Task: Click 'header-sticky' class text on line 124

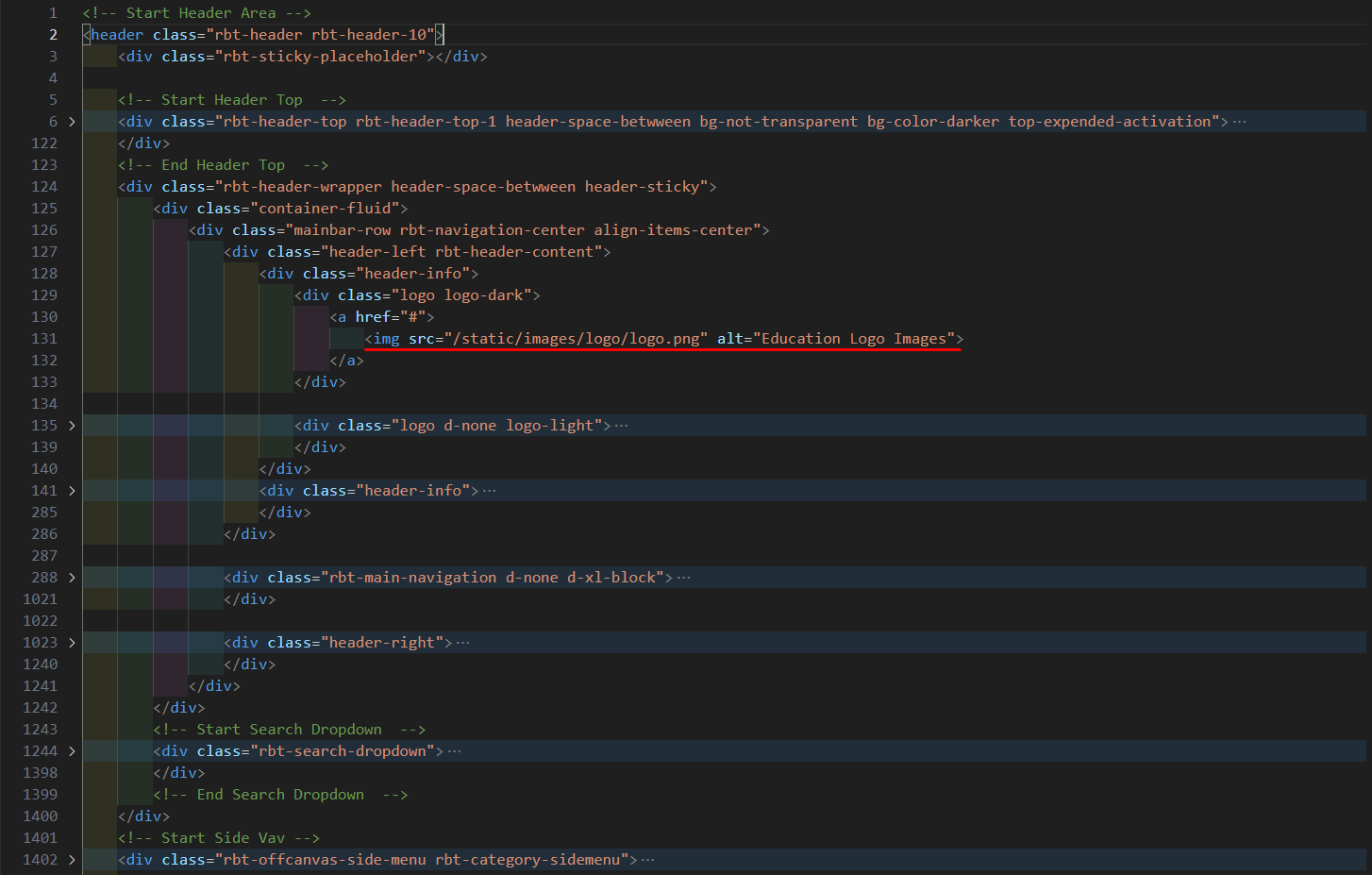Action: (642, 187)
